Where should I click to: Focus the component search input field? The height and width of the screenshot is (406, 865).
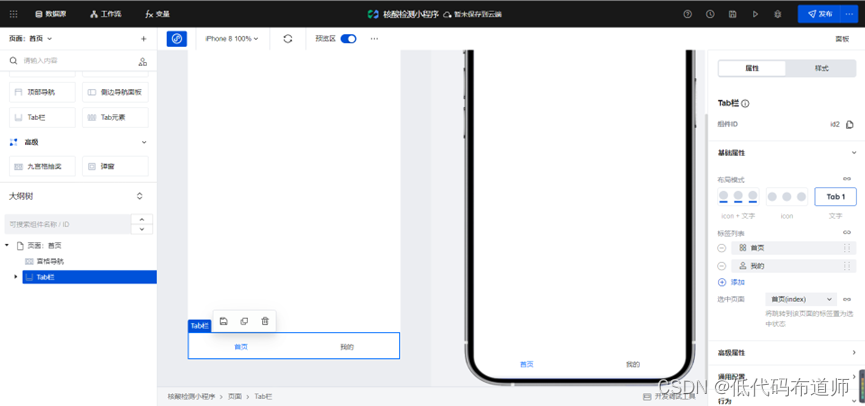pos(72,61)
